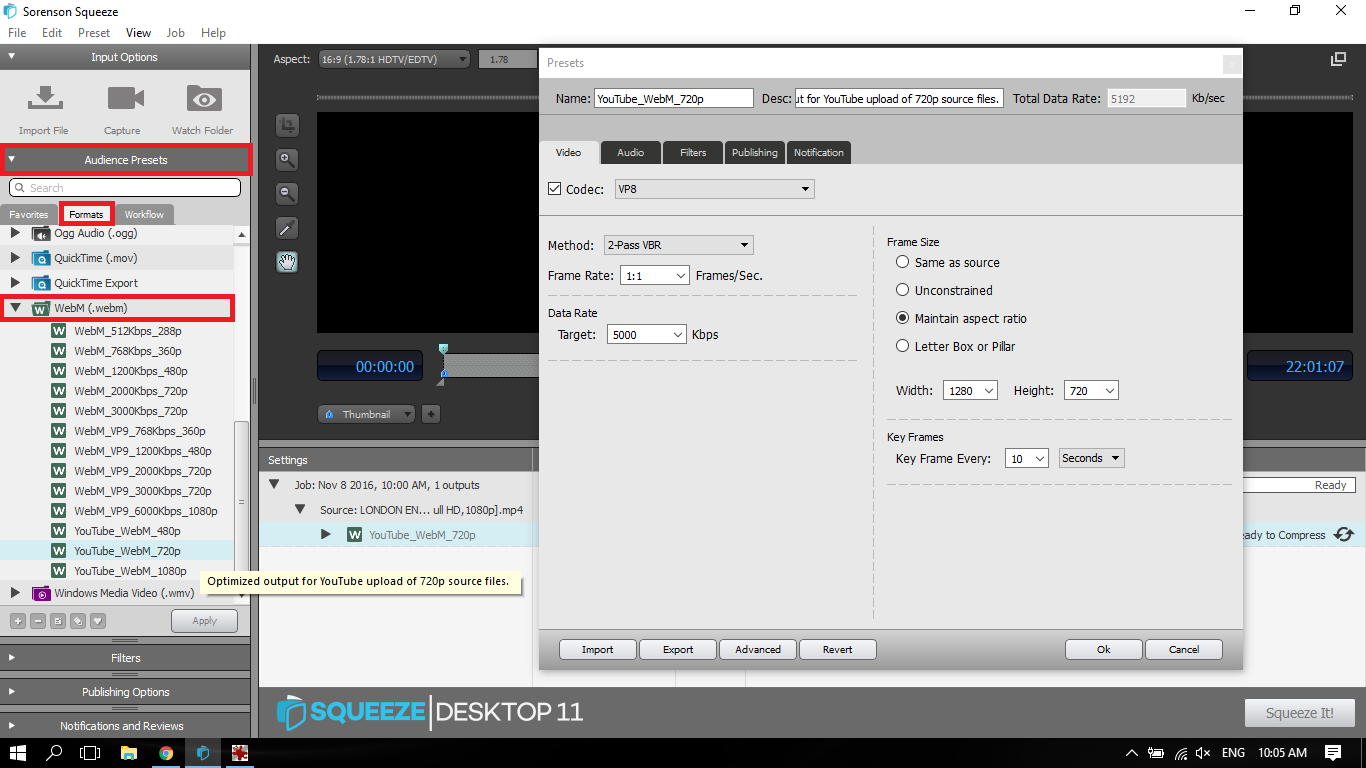Click the Export button
Viewport: 1366px width, 768px height.
pyautogui.click(x=678, y=649)
